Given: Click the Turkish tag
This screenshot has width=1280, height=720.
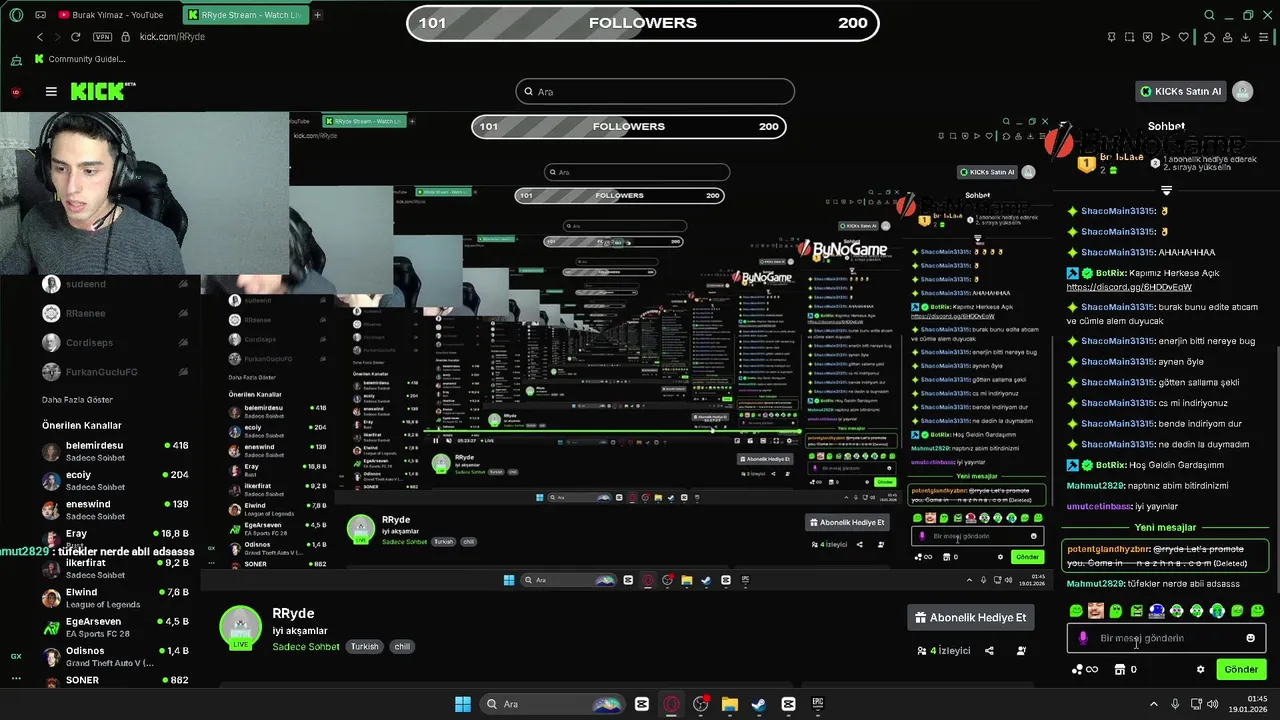Looking at the screenshot, I should tap(365, 646).
